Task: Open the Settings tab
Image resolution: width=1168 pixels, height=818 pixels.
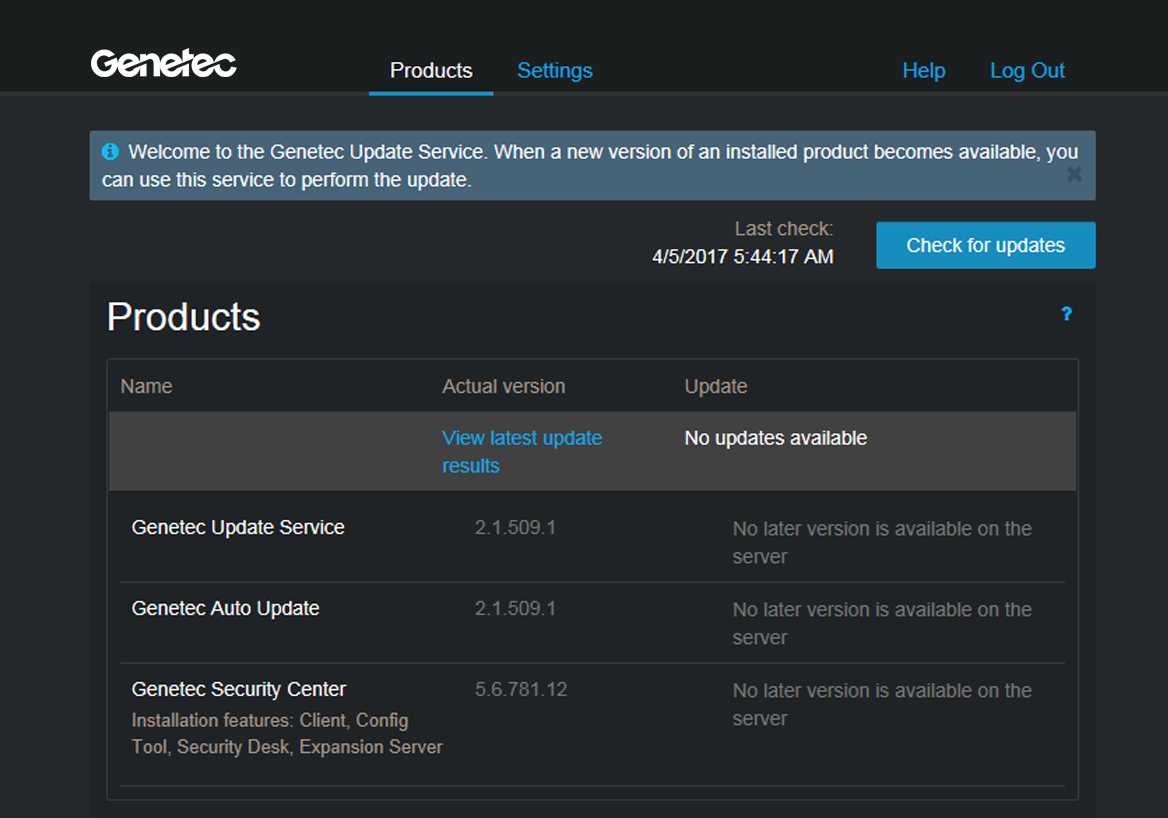Action: pyautogui.click(x=555, y=71)
